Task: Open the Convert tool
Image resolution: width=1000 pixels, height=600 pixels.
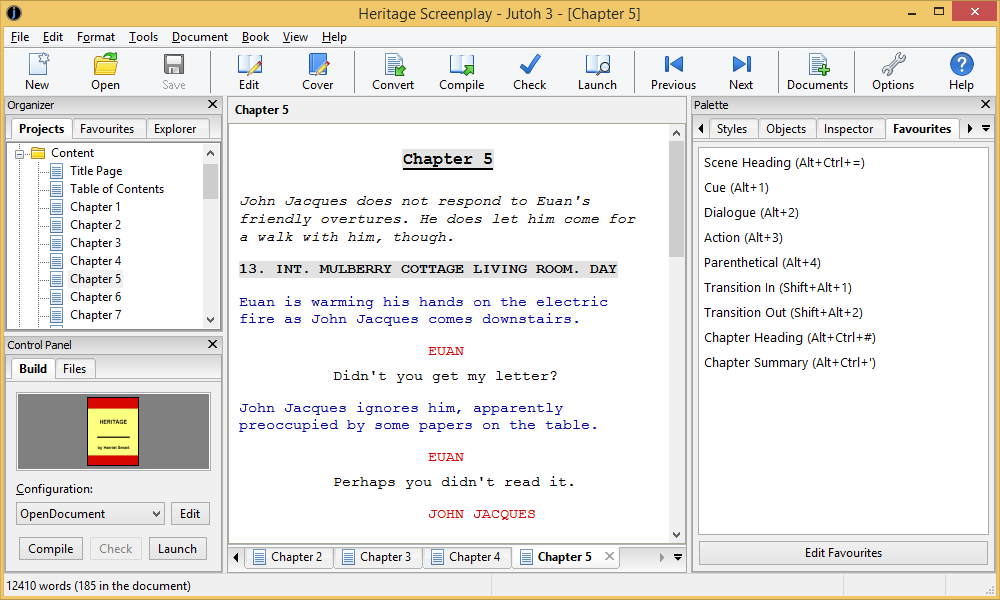Action: pos(393,71)
